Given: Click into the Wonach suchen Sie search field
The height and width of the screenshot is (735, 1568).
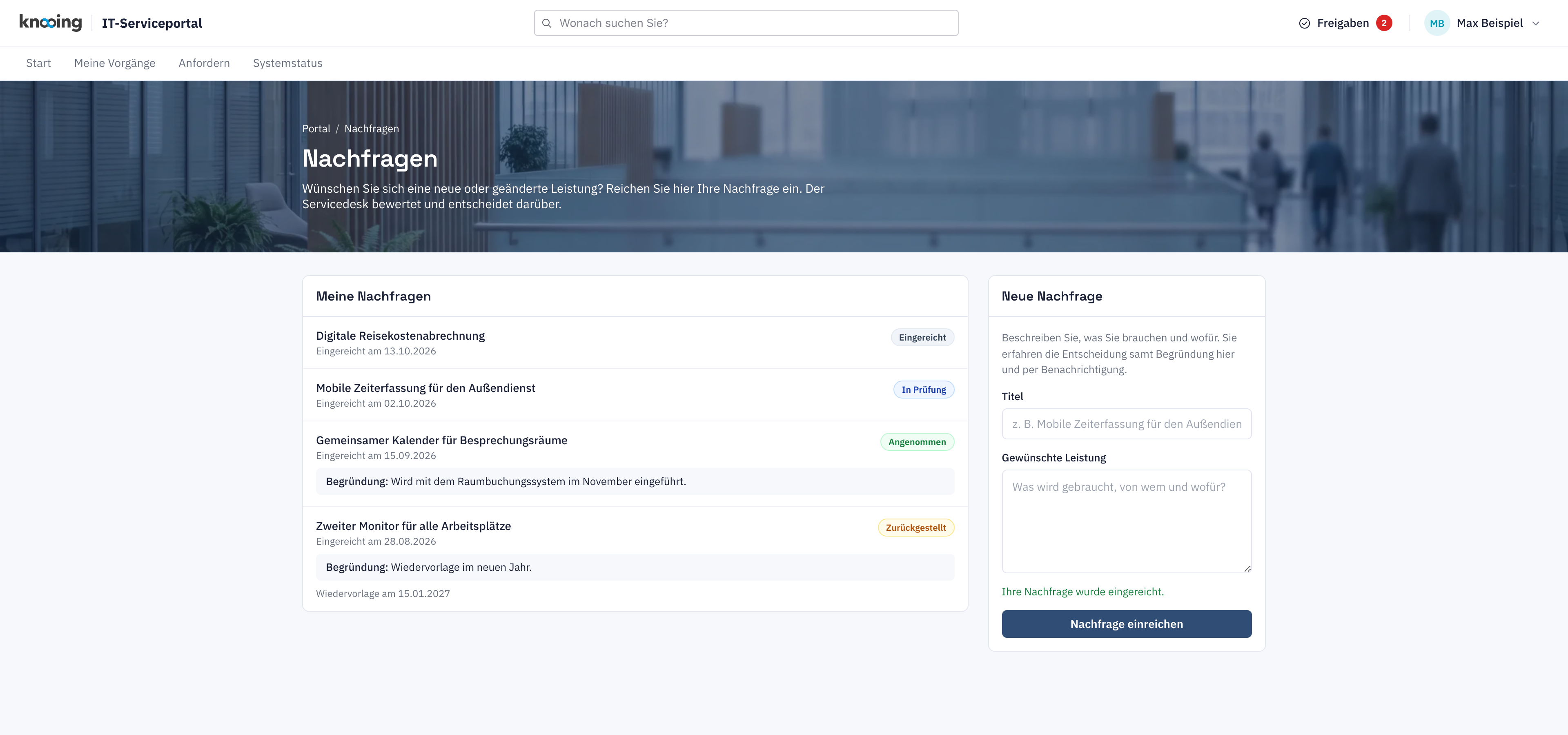Looking at the screenshot, I should click(x=746, y=23).
